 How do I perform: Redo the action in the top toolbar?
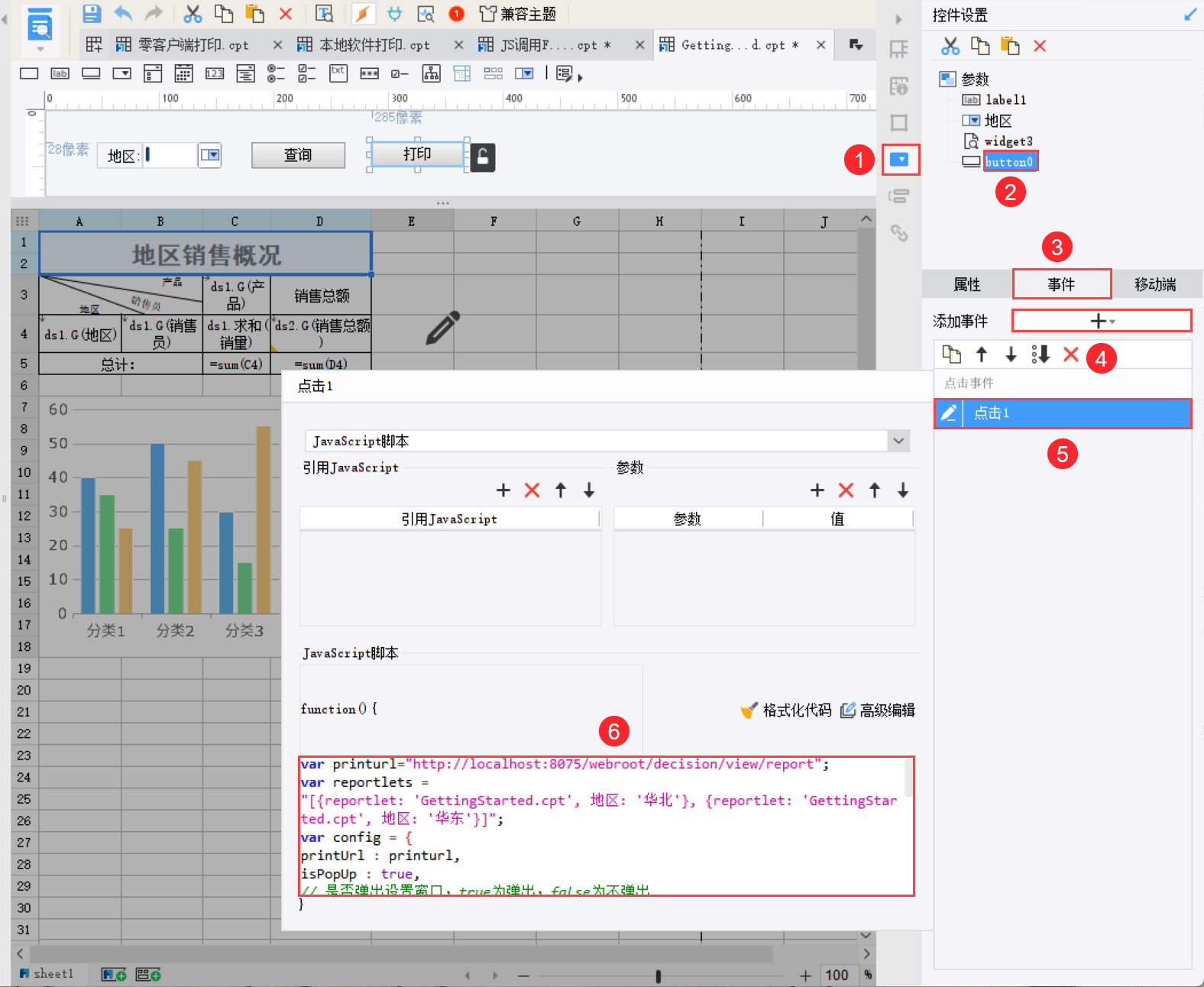[154, 13]
